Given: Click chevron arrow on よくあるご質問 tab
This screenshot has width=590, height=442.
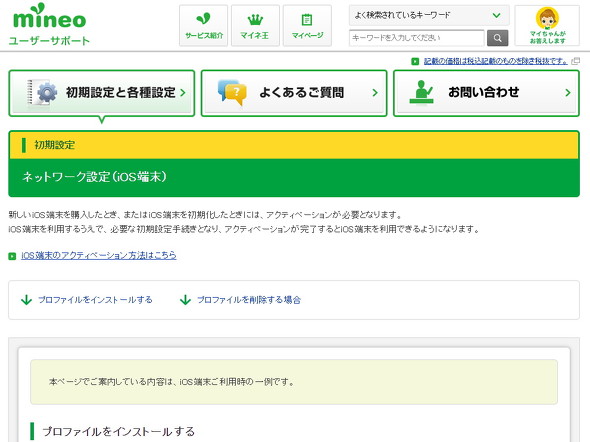Looking at the screenshot, I should tap(375, 93).
